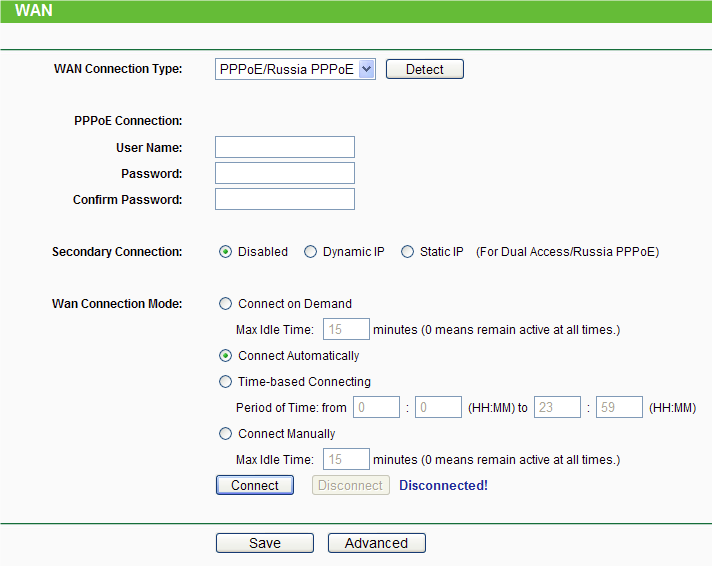Viewport: 712px width, 566px height.
Task: Click the WAN page header title
Action: 34,10
